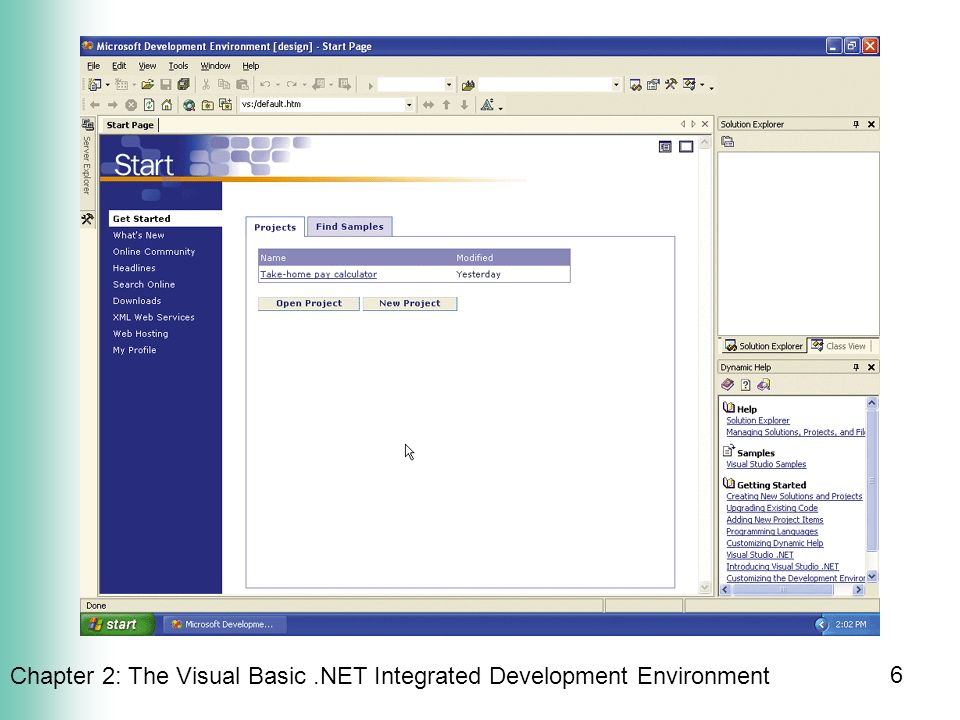Image resolution: width=960 pixels, height=720 pixels.
Task: Click the Open Project button
Action: (309, 304)
